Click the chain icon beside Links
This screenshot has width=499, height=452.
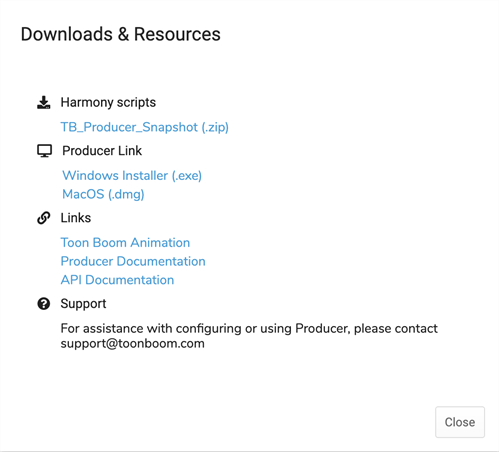click(44, 218)
